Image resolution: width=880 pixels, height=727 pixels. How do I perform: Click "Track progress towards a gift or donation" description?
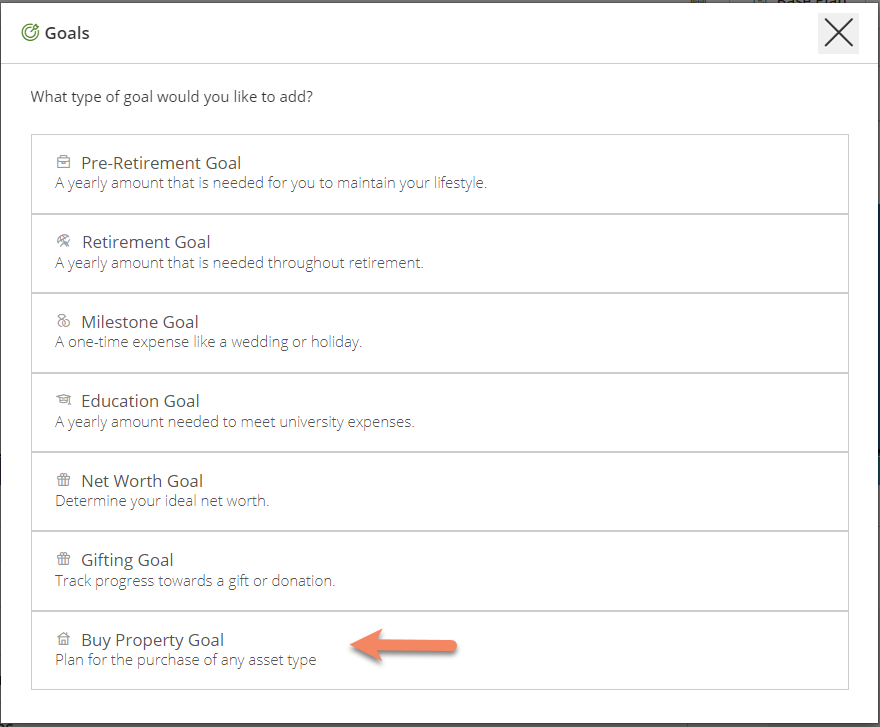pos(195,580)
